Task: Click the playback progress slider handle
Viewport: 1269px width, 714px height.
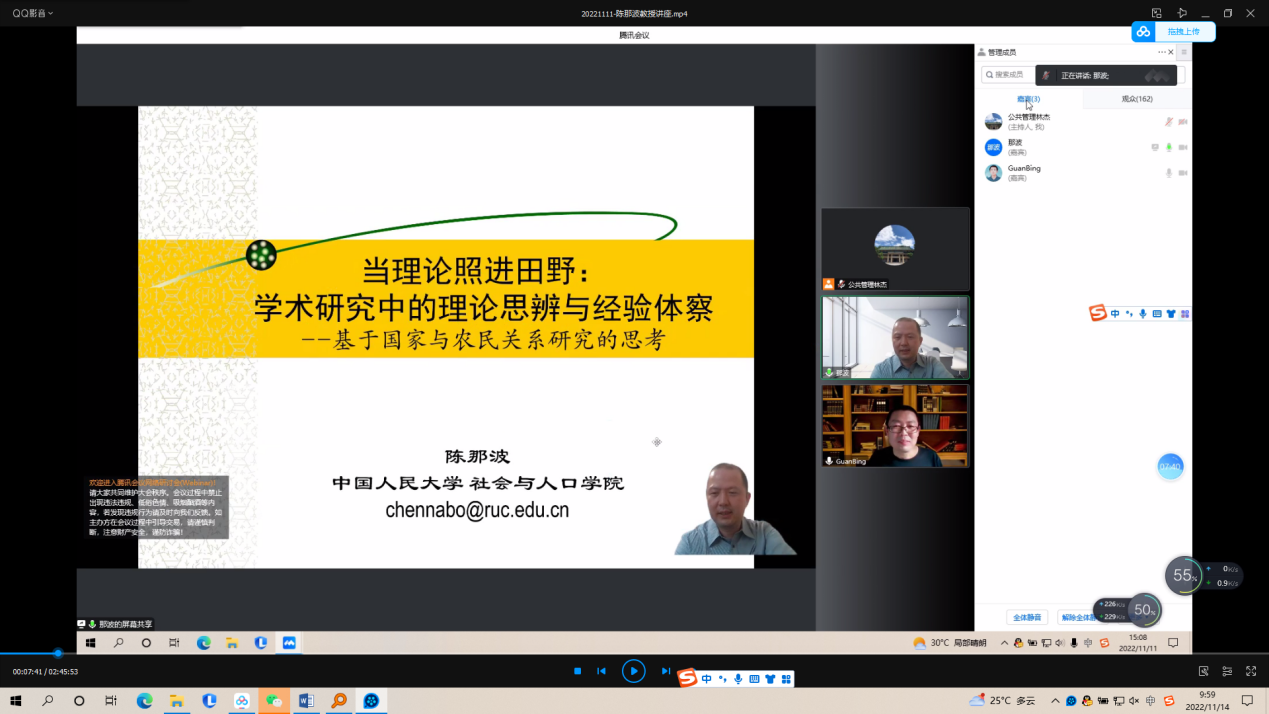Action: (x=58, y=653)
